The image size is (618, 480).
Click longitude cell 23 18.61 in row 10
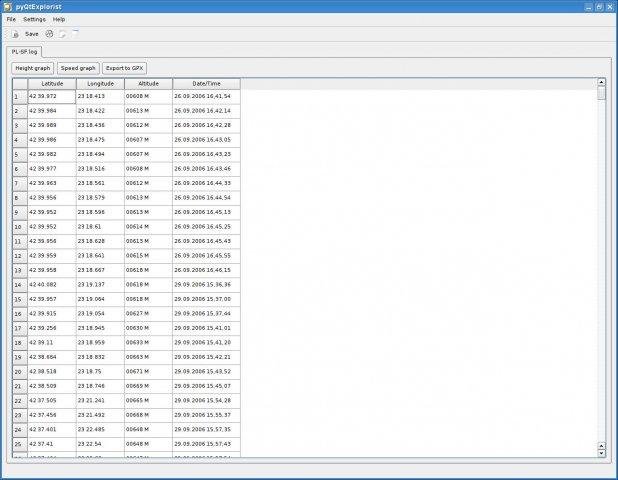101,227
